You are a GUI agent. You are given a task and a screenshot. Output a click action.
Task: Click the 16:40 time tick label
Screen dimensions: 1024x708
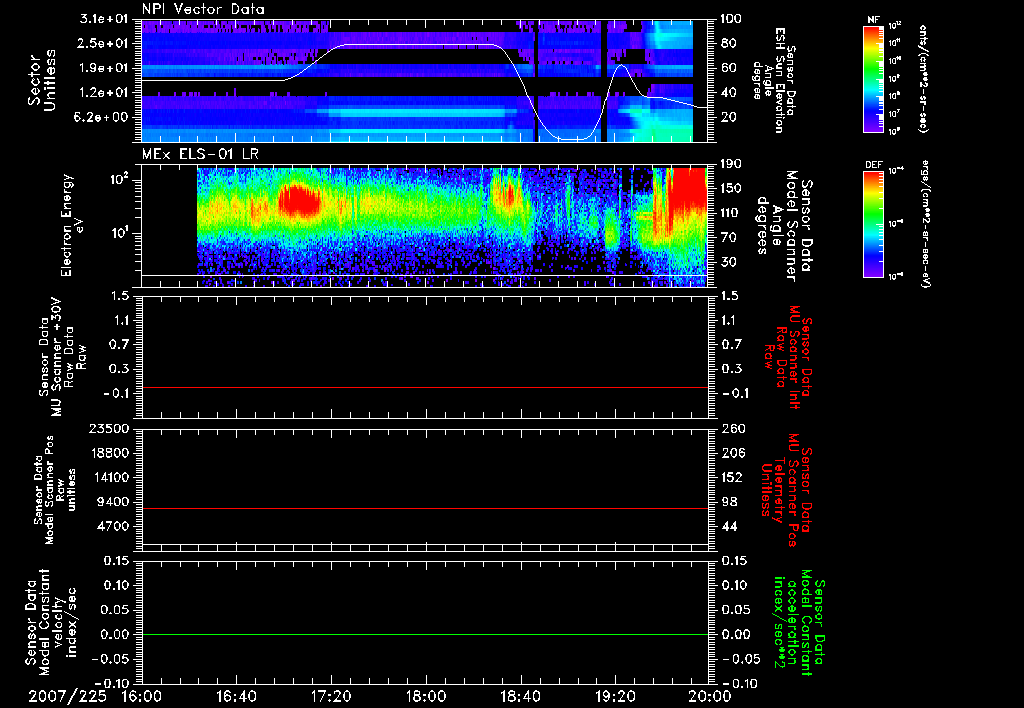236,696
